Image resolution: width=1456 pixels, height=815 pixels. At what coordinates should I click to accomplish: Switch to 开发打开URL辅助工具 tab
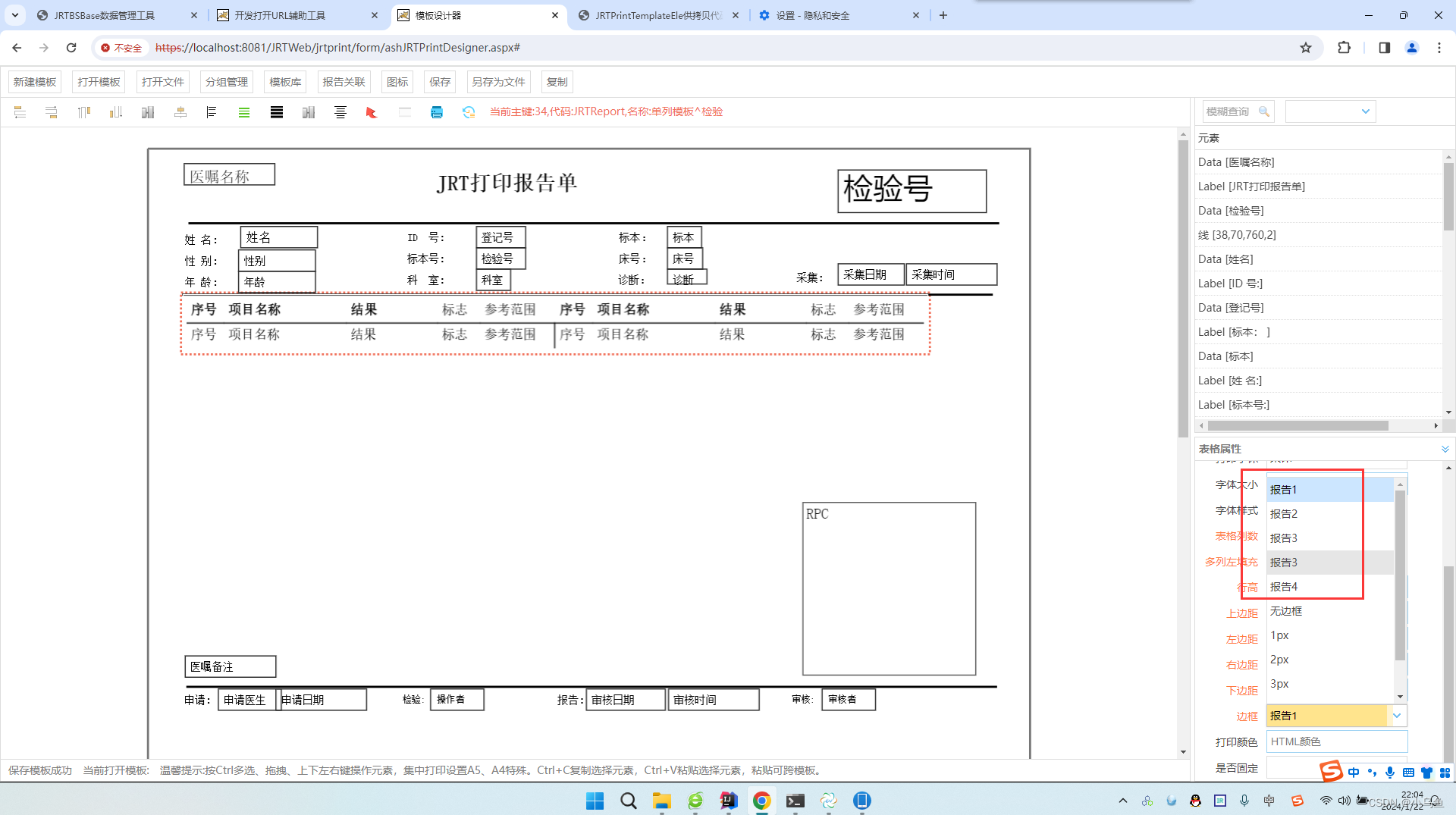(297, 15)
